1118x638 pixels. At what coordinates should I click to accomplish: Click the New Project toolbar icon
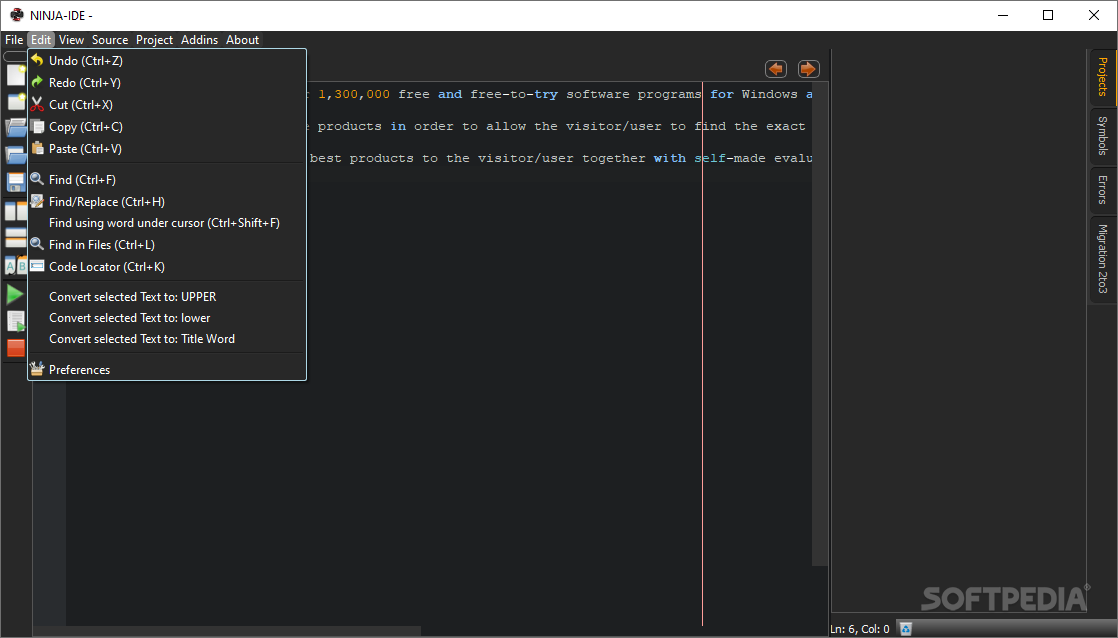point(16,101)
